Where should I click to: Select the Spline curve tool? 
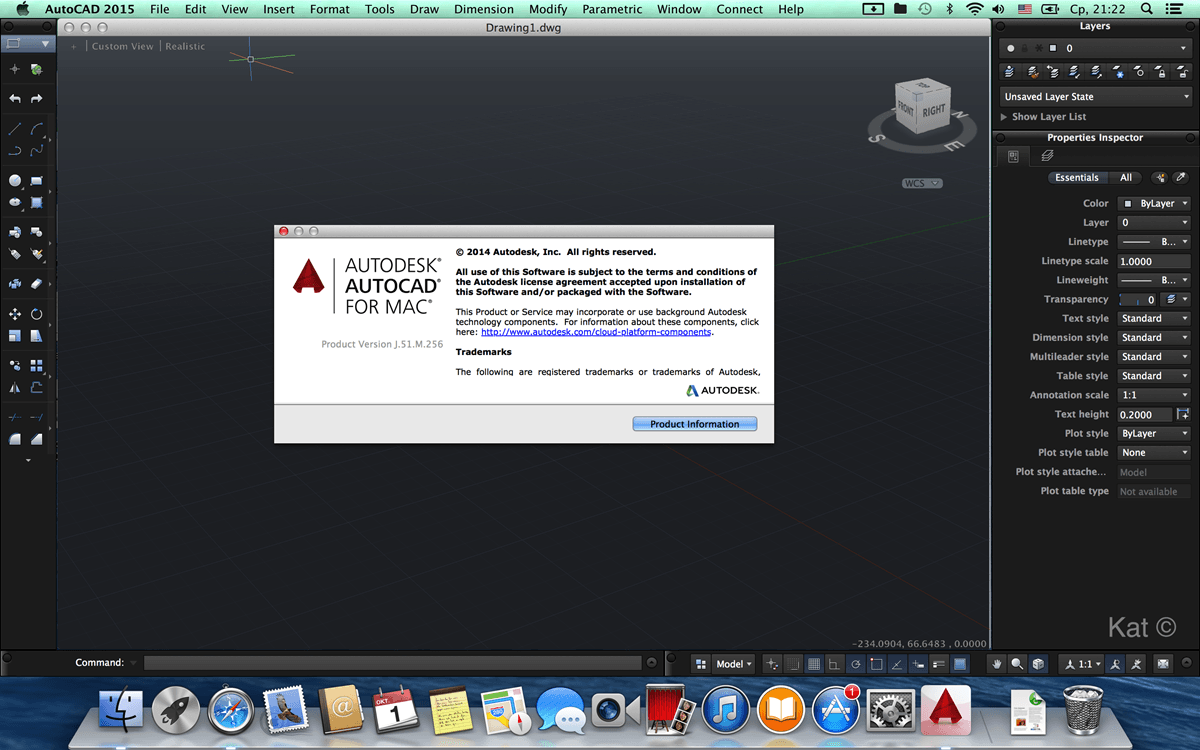tap(37, 151)
